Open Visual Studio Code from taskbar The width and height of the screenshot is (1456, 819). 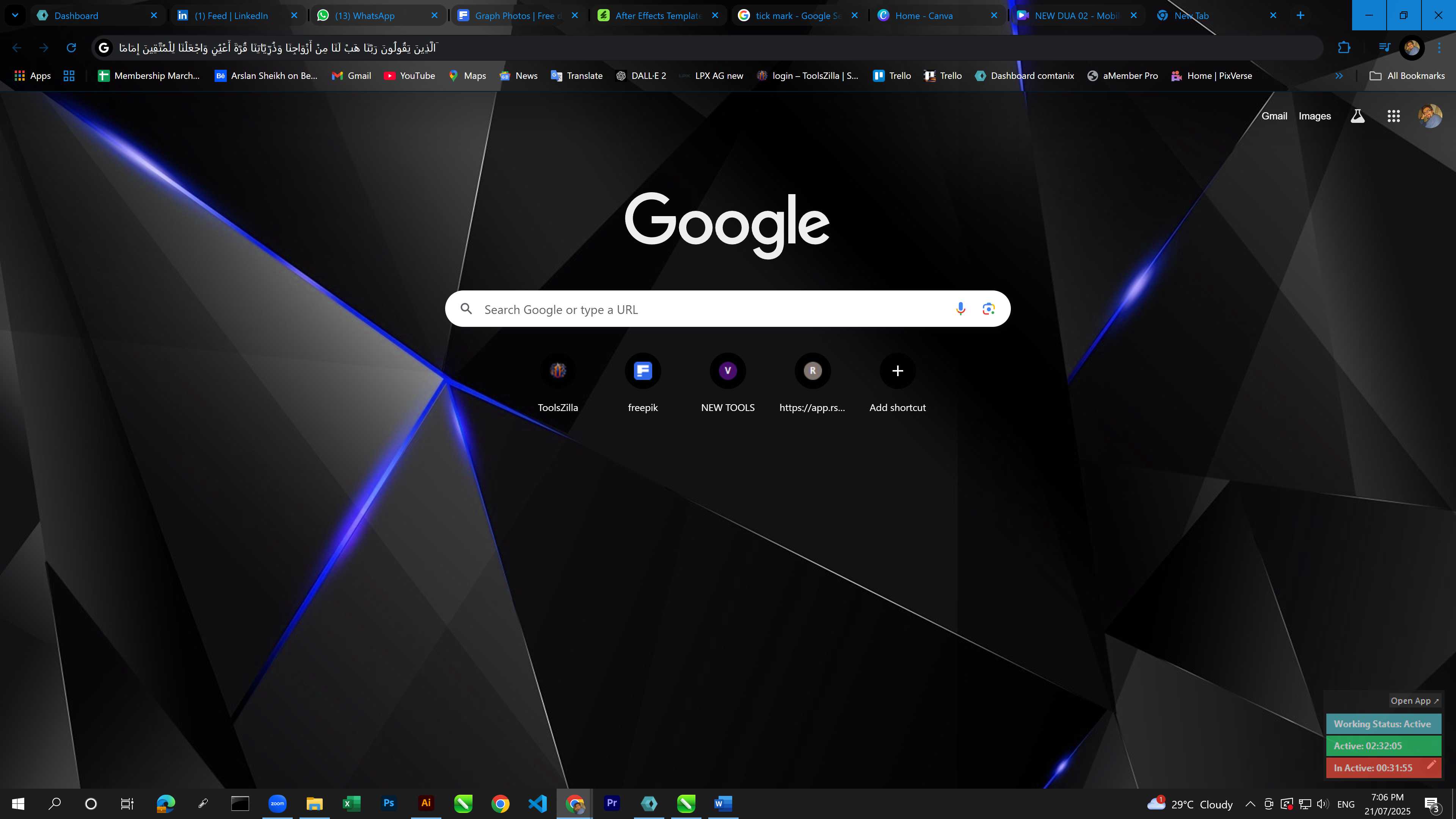tap(538, 803)
